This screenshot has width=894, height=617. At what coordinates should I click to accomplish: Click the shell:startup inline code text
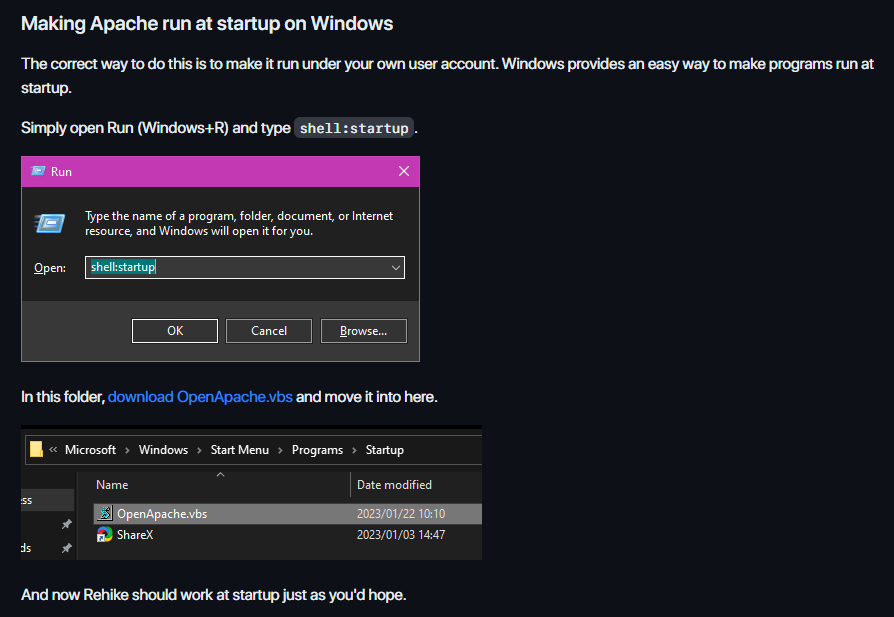coord(354,128)
